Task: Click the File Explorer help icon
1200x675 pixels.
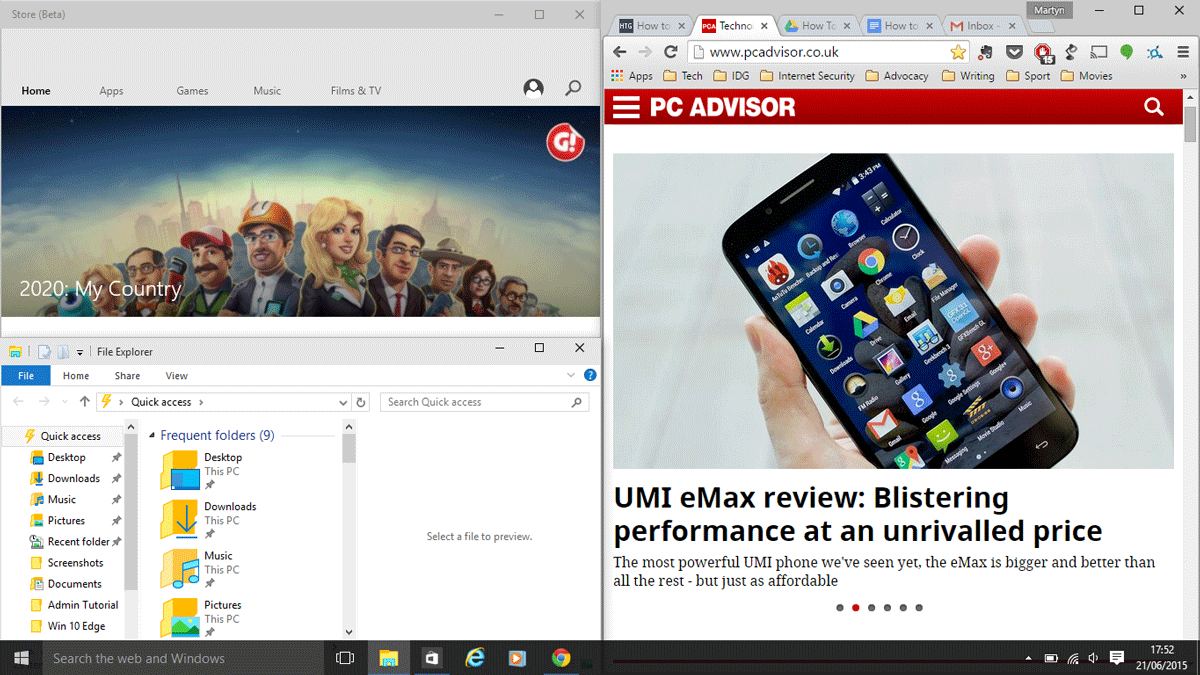Action: (590, 376)
